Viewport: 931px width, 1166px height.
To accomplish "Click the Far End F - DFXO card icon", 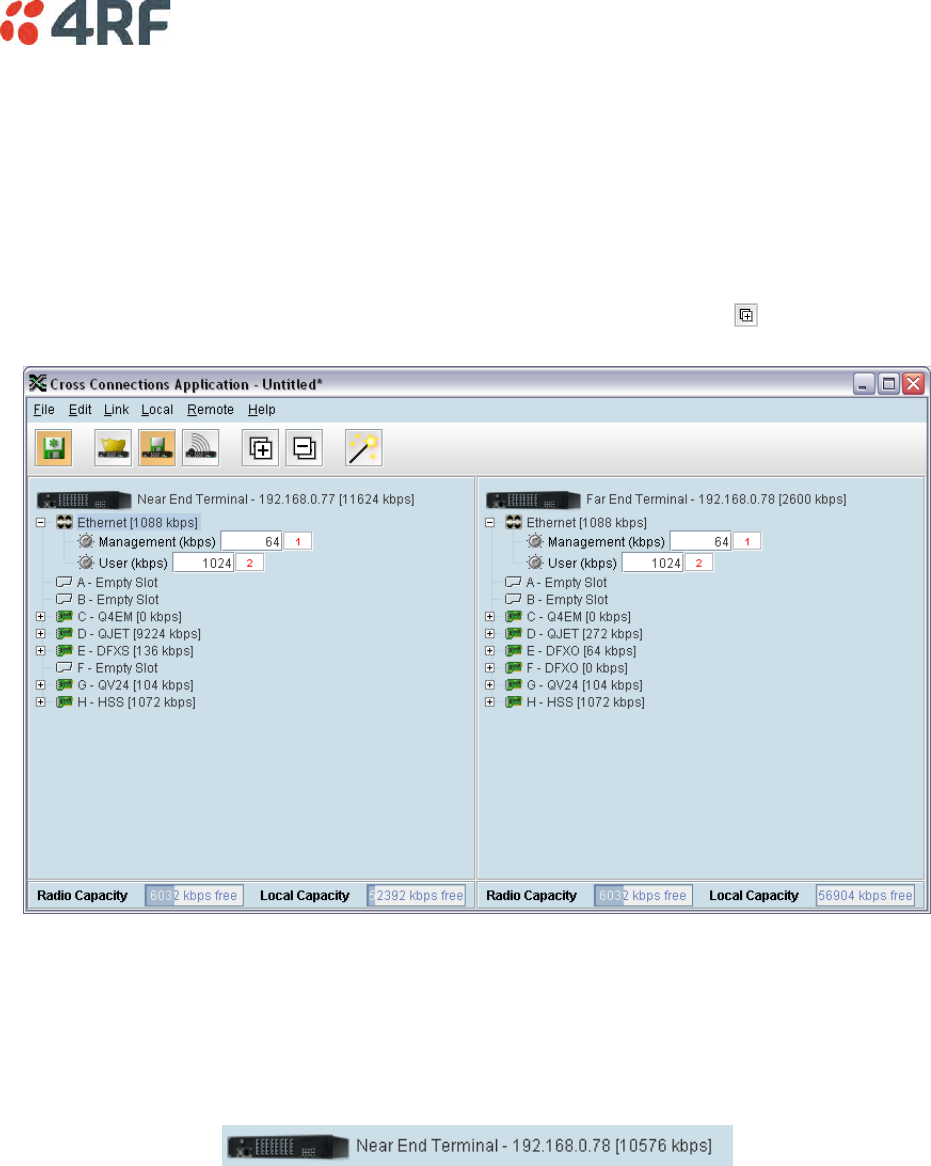I will pyautogui.click(x=514, y=668).
